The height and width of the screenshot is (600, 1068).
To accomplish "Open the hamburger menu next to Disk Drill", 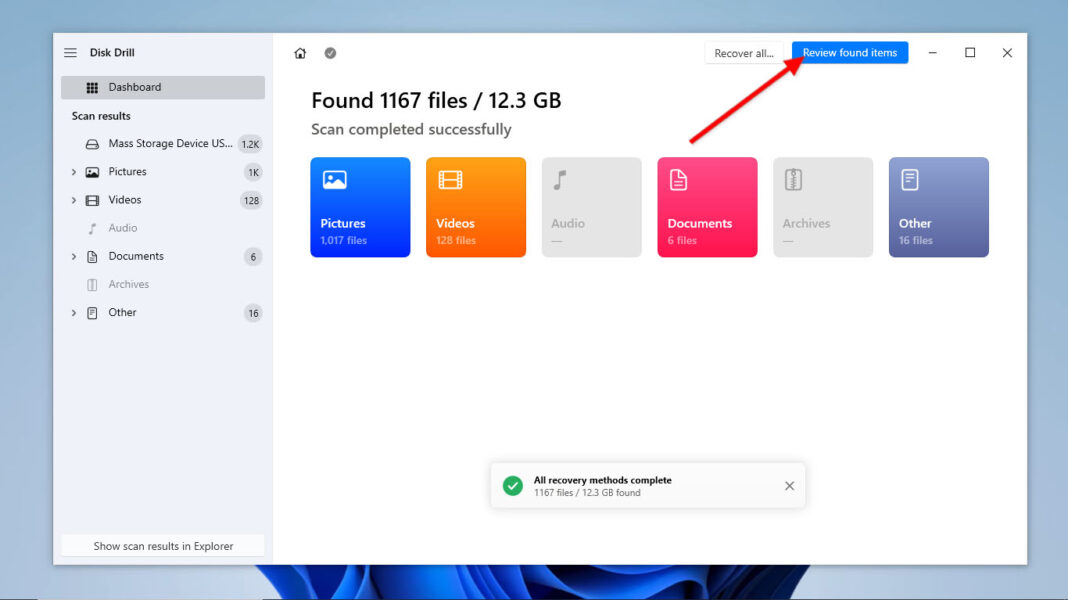I will tap(70, 52).
